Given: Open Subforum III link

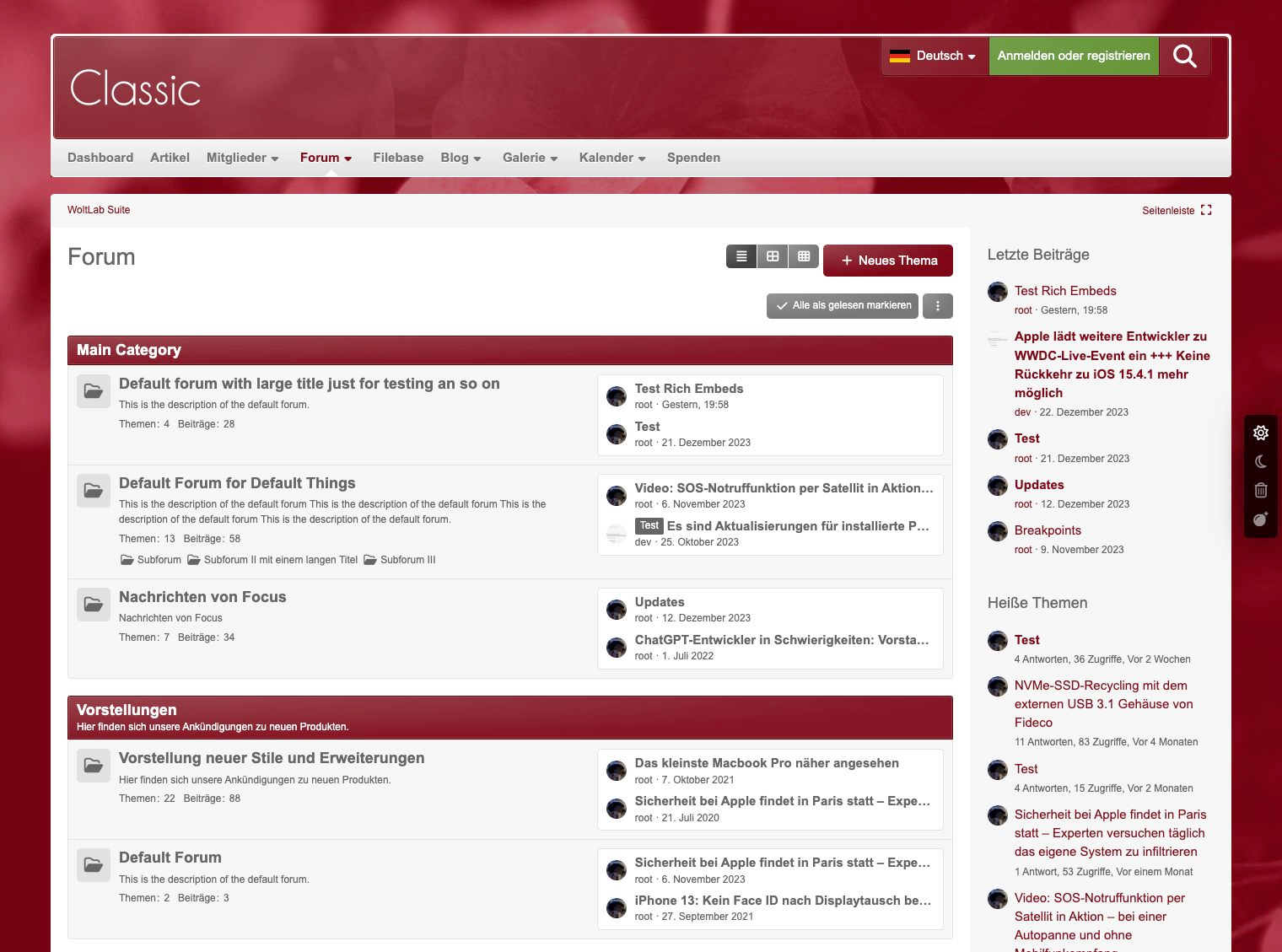Looking at the screenshot, I should click(407, 560).
